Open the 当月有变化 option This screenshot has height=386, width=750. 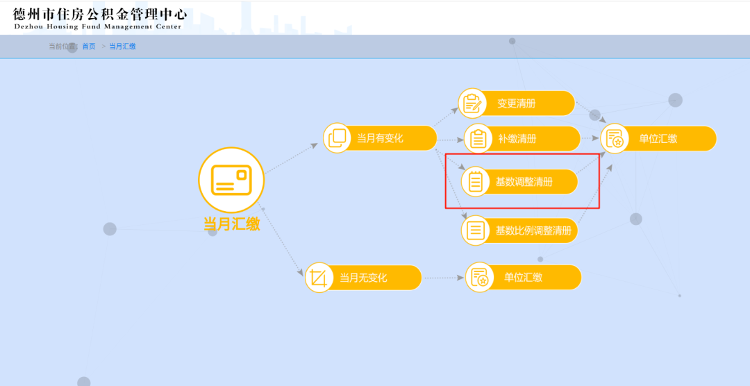point(380,138)
